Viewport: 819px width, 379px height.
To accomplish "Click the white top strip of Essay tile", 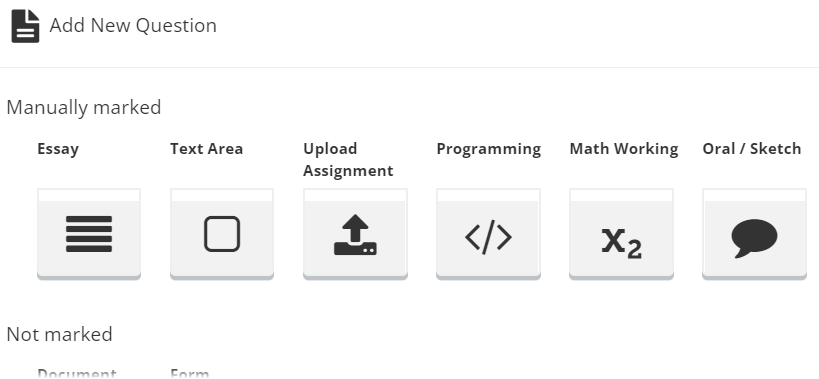I will click(89, 195).
